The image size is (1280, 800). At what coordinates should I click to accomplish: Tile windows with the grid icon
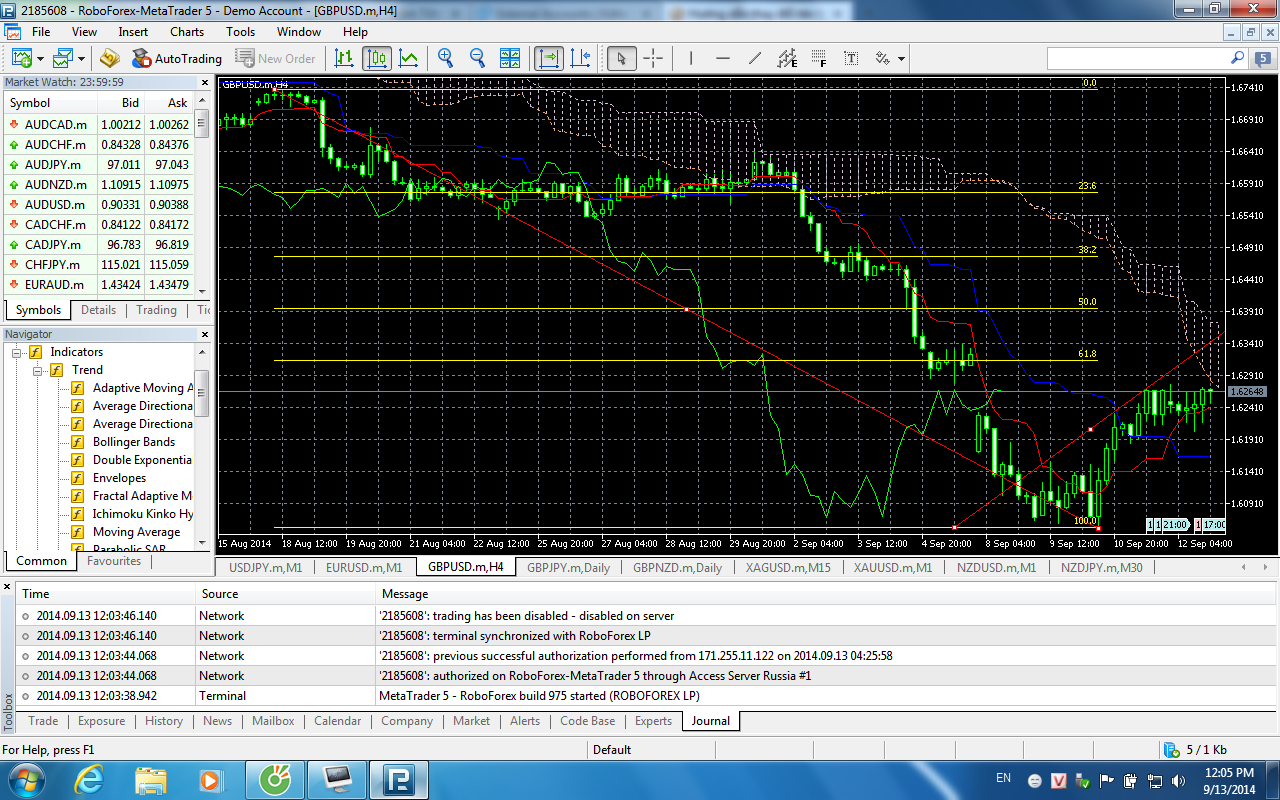[x=509, y=58]
